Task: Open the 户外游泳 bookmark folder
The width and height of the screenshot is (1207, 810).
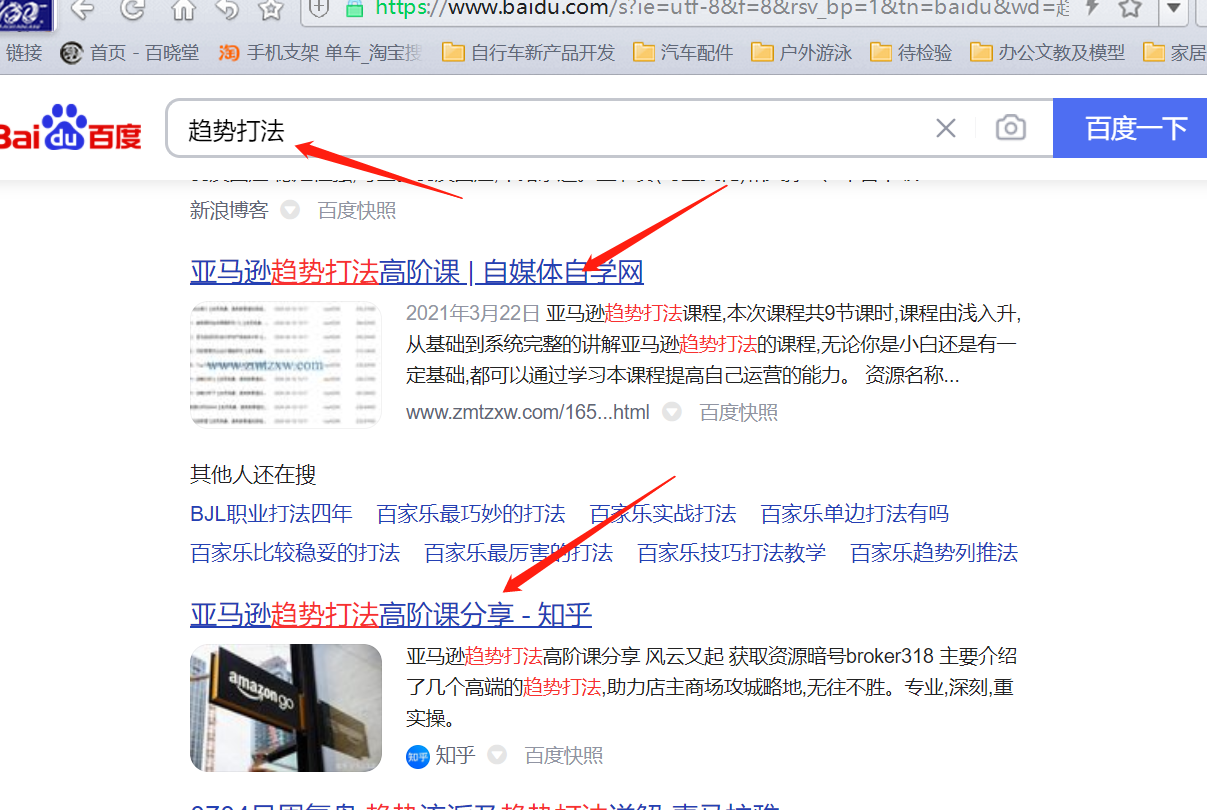Action: pyautogui.click(x=802, y=52)
